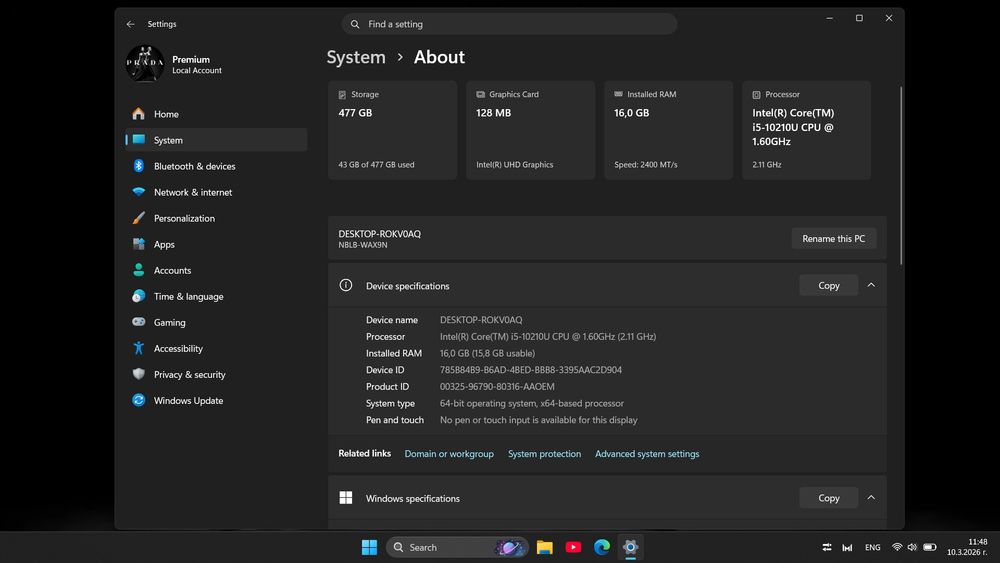Collapse the Device specifications section
Viewport: 1000px width, 563px height.
coord(871,285)
